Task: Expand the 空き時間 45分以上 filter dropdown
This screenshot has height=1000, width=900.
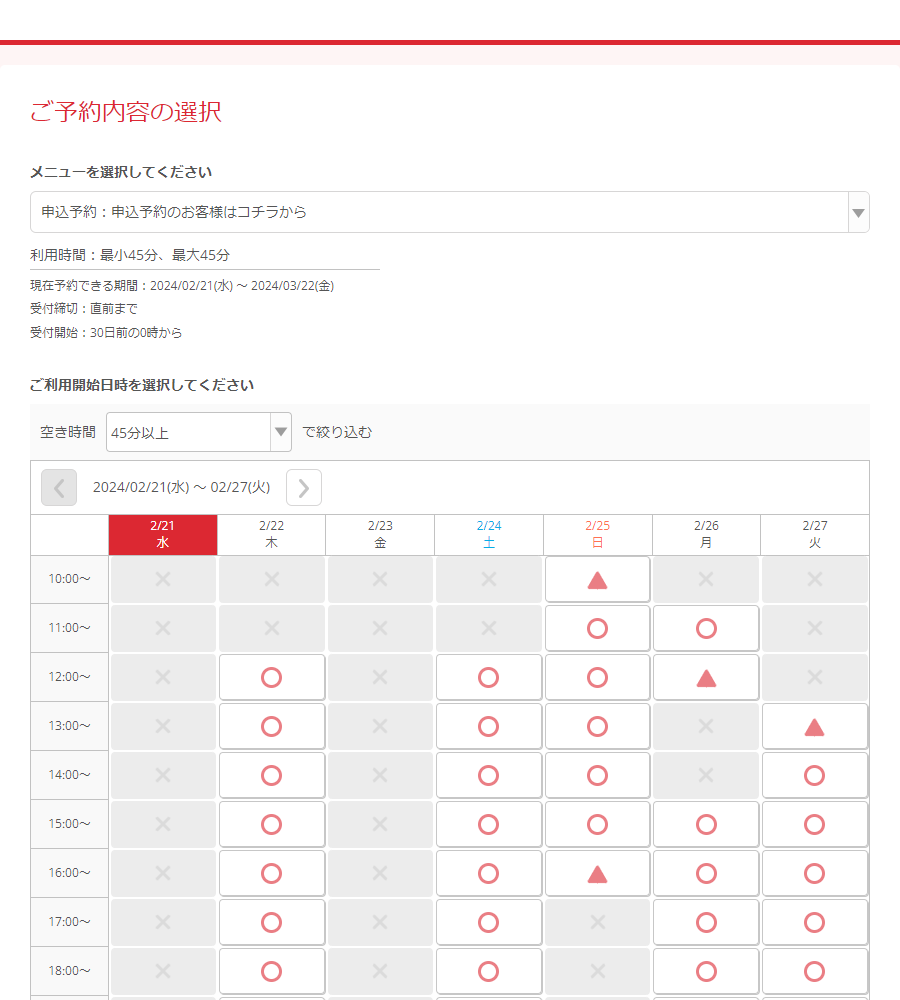Action: click(x=199, y=432)
